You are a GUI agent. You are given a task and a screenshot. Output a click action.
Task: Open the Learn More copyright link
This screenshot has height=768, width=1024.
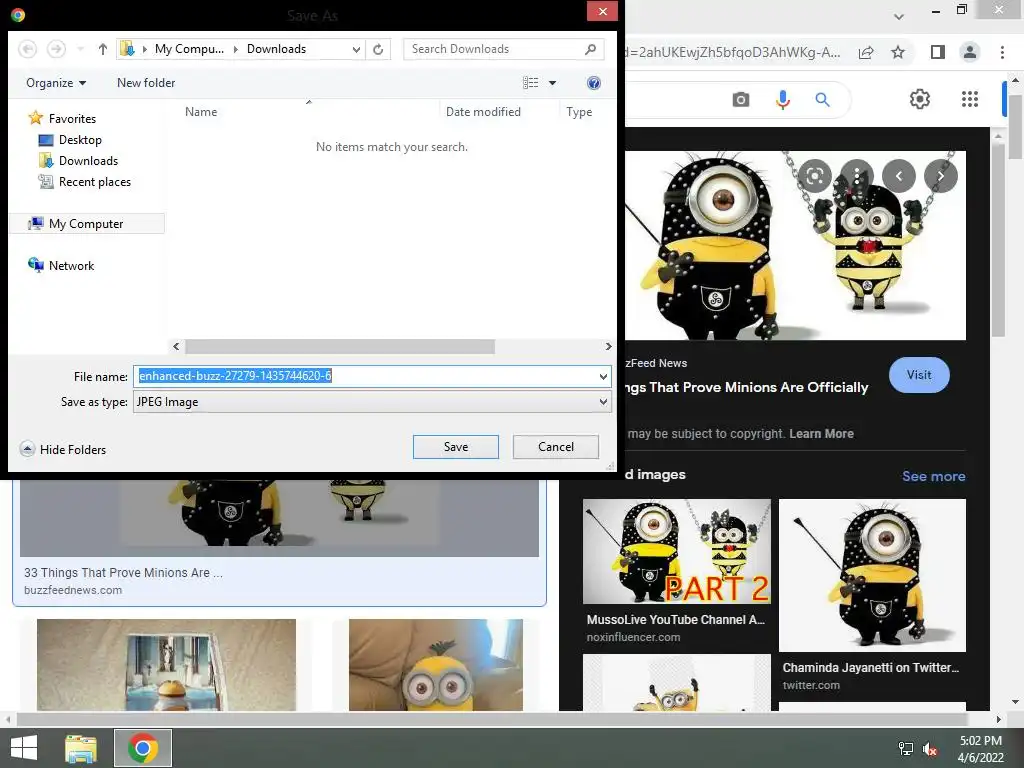[x=821, y=434]
